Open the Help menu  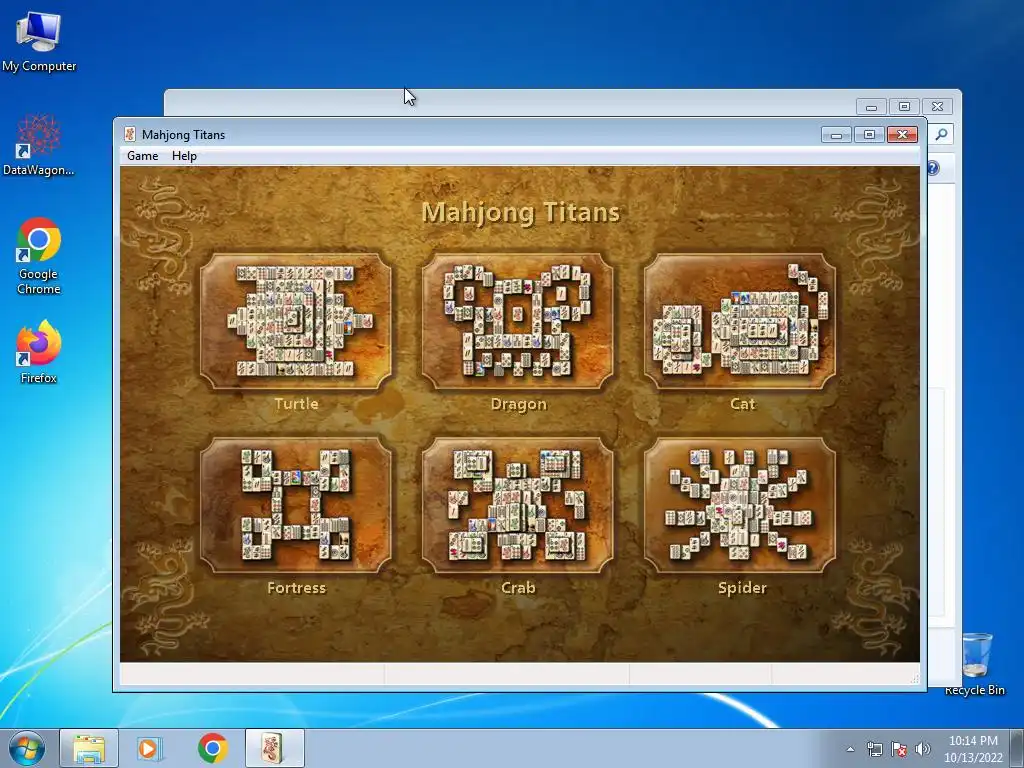tap(184, 155)
